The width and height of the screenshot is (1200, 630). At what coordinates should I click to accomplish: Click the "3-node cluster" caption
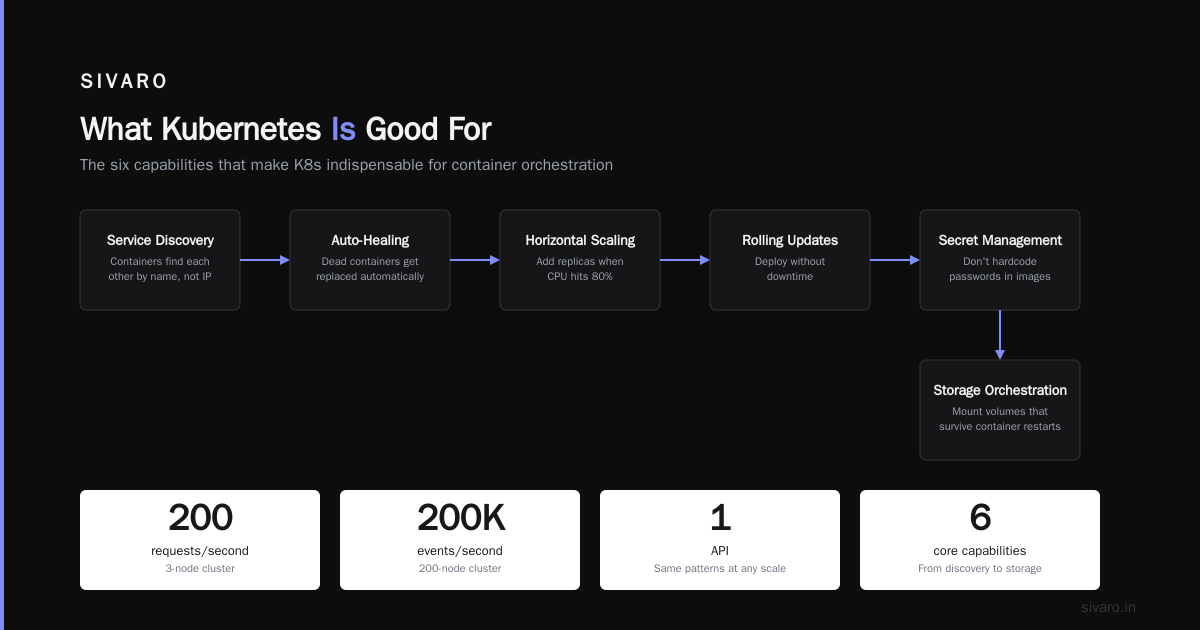click(200, 569)
